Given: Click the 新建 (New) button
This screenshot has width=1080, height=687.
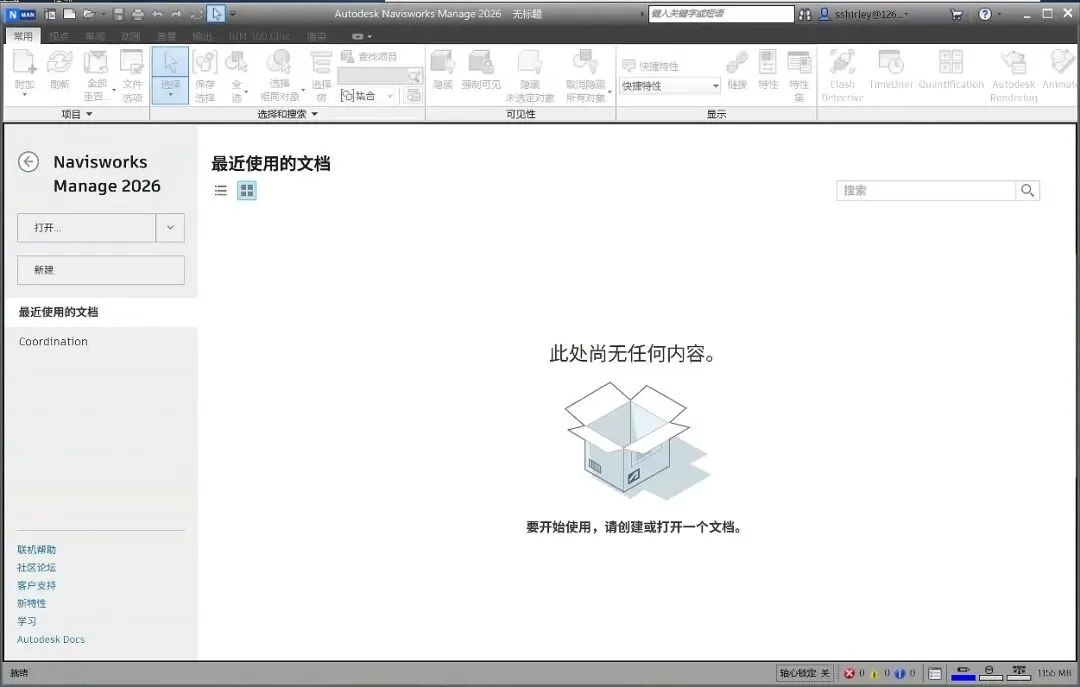Looking at the screenshot, I should pyautogui.click(x=101, y=270).
